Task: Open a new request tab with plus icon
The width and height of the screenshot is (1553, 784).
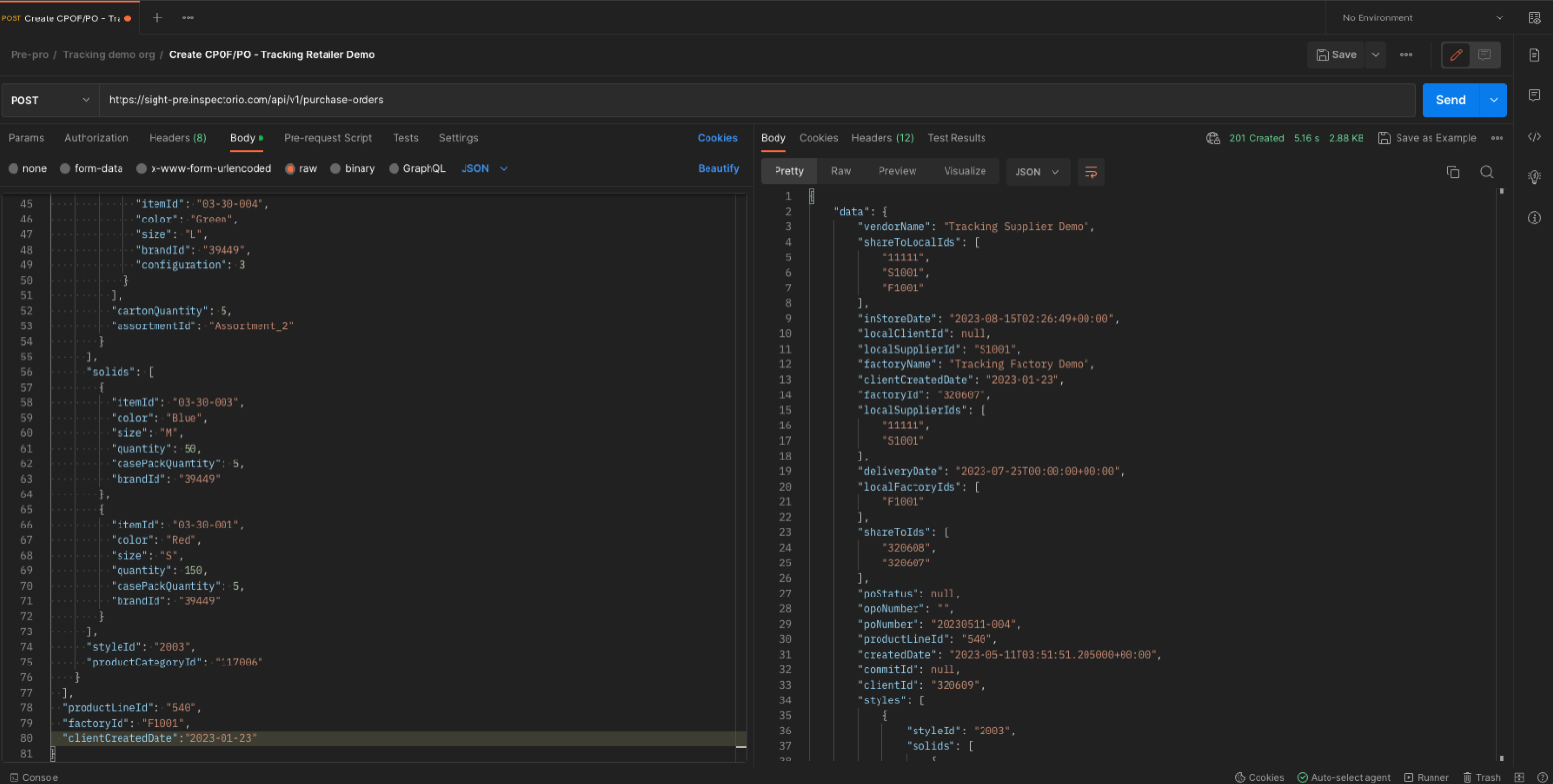Action: (157, 17)
